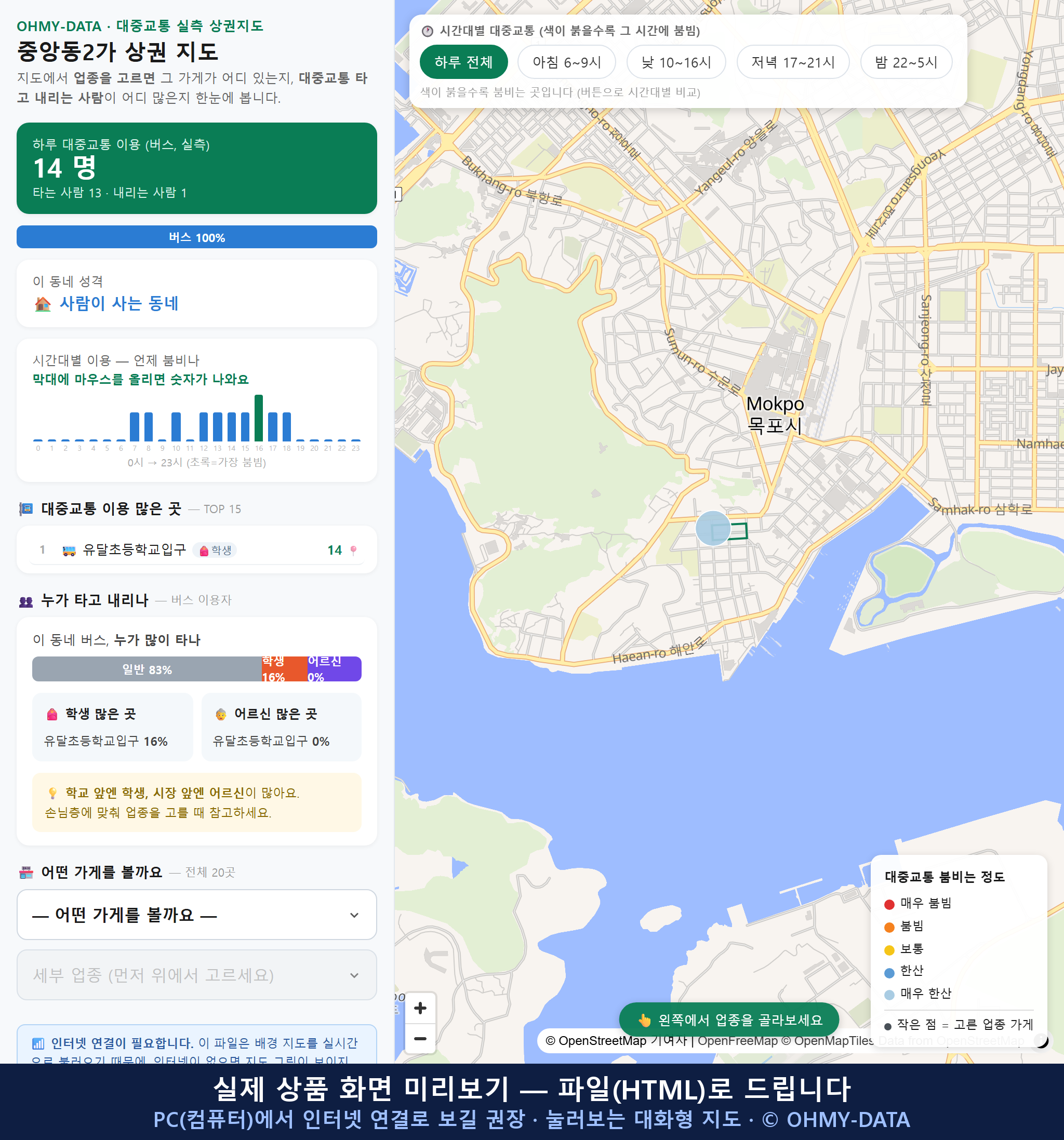Click the orange 붐빔 legend dot

889,927
